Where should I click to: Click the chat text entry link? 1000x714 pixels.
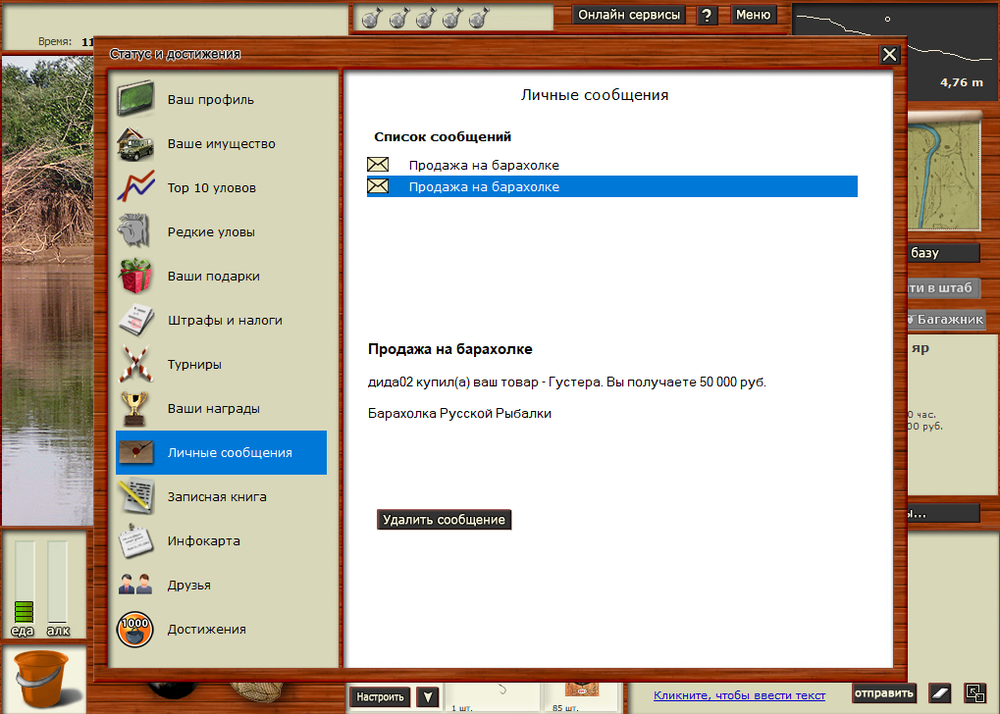[739, 696]
